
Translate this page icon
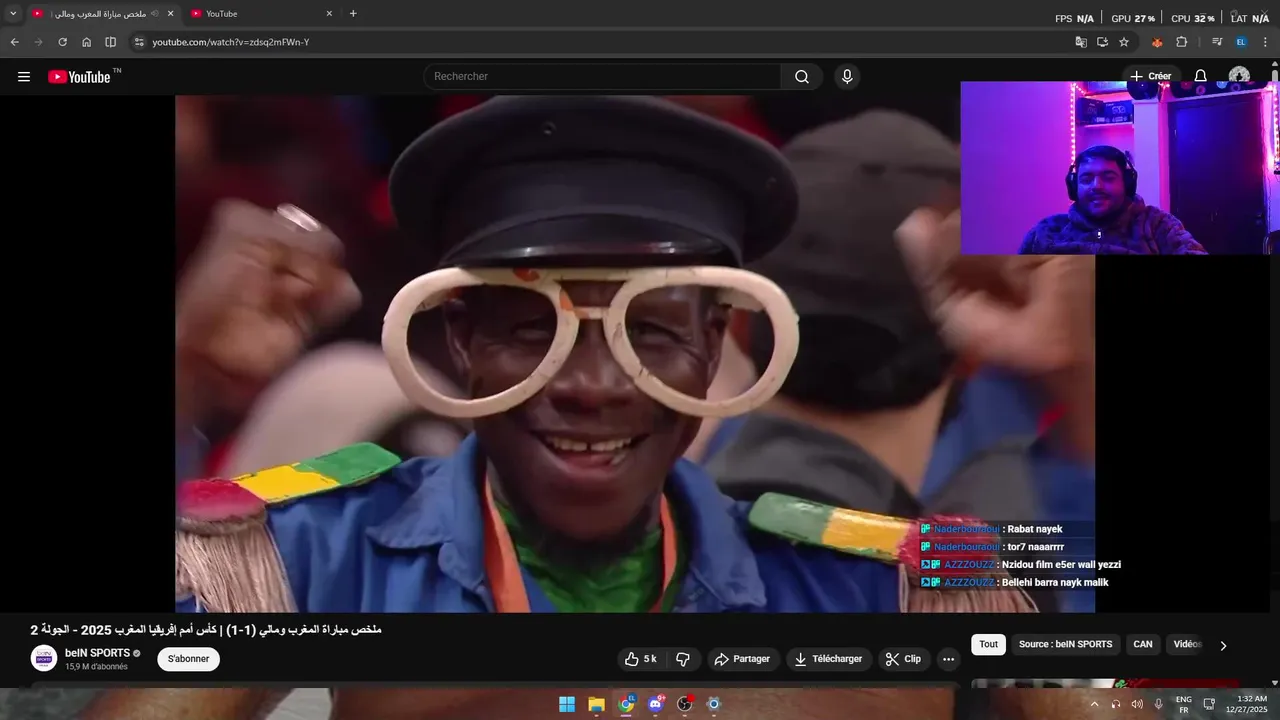[x=1081, y=42]
